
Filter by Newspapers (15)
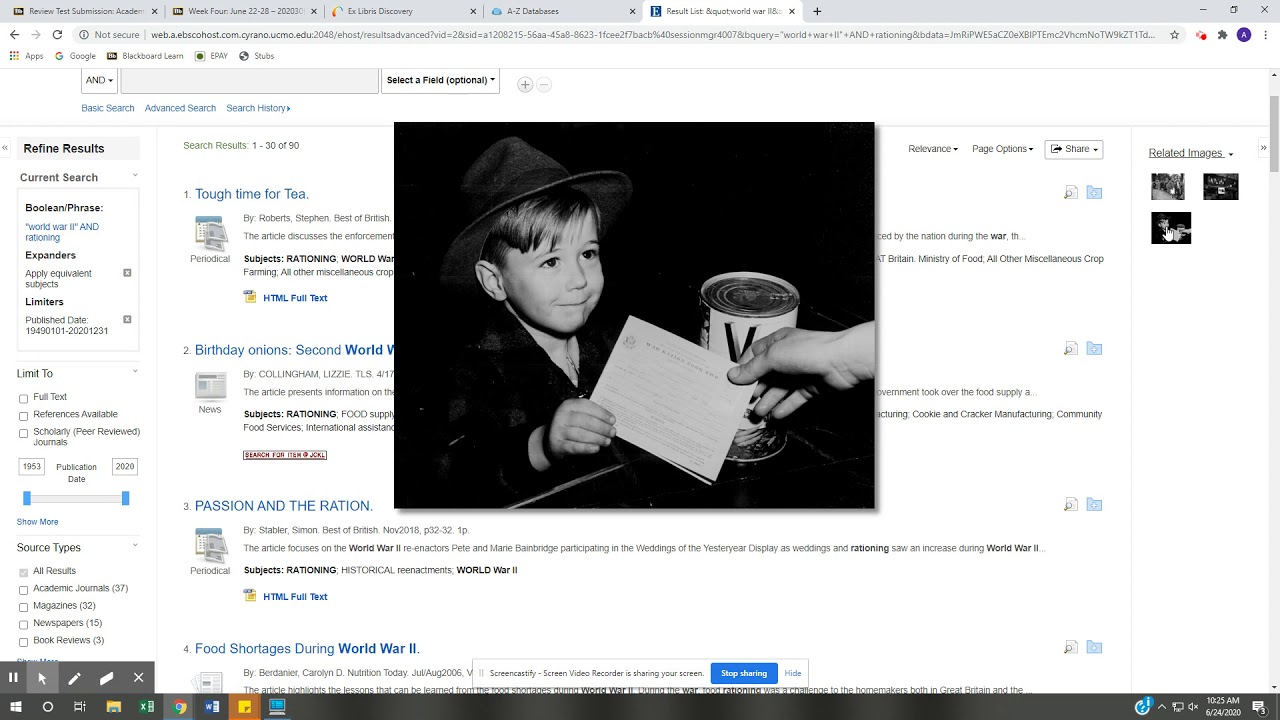click(23, 624)
